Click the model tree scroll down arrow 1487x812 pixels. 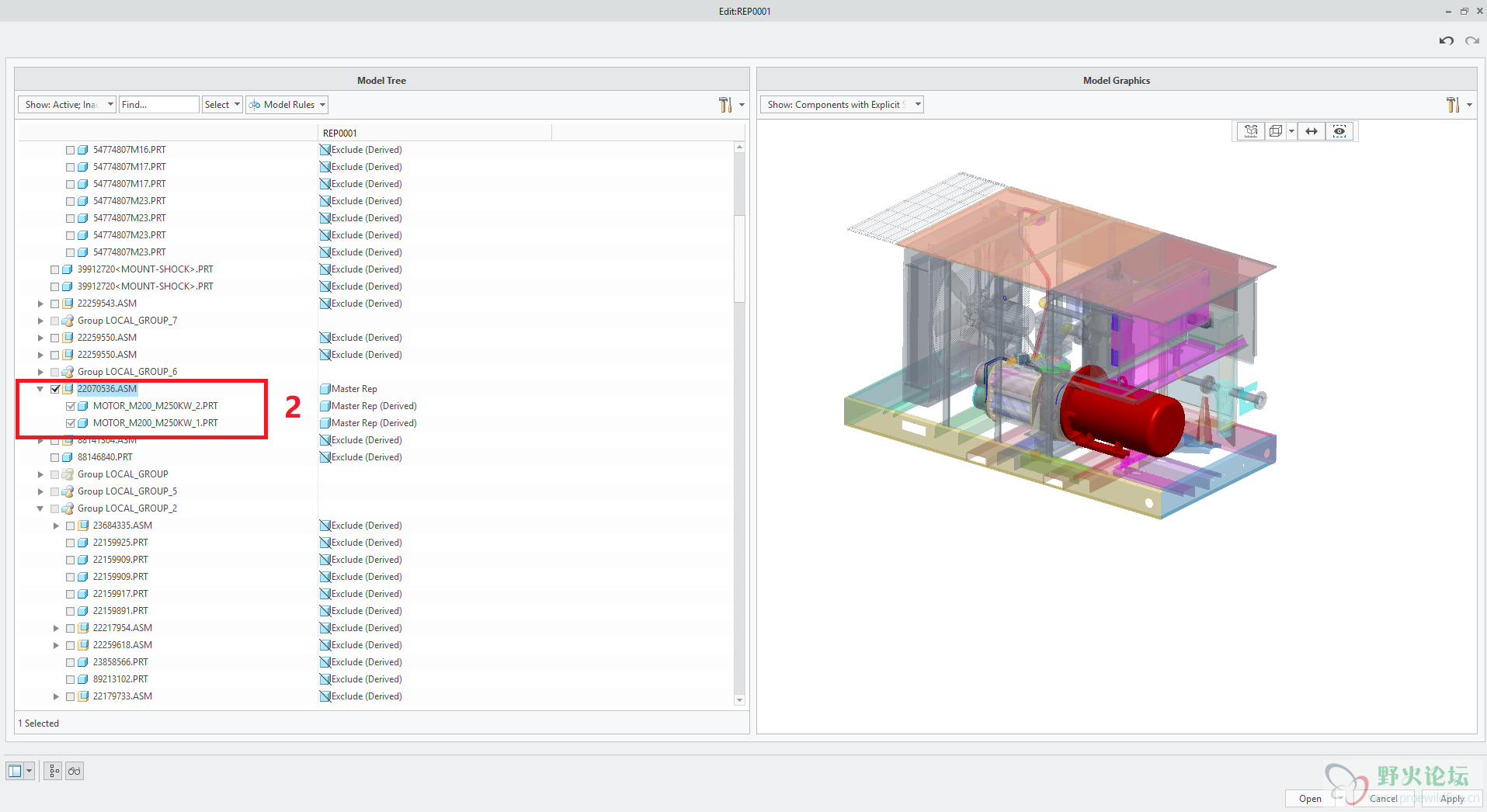pos(739,700)
